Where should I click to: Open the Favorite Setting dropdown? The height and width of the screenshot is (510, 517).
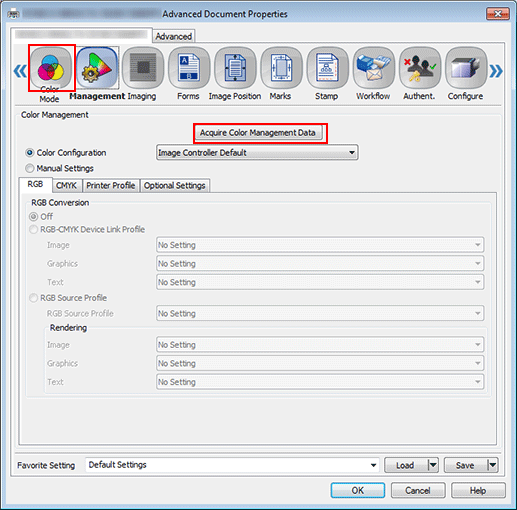click(232, 465)
